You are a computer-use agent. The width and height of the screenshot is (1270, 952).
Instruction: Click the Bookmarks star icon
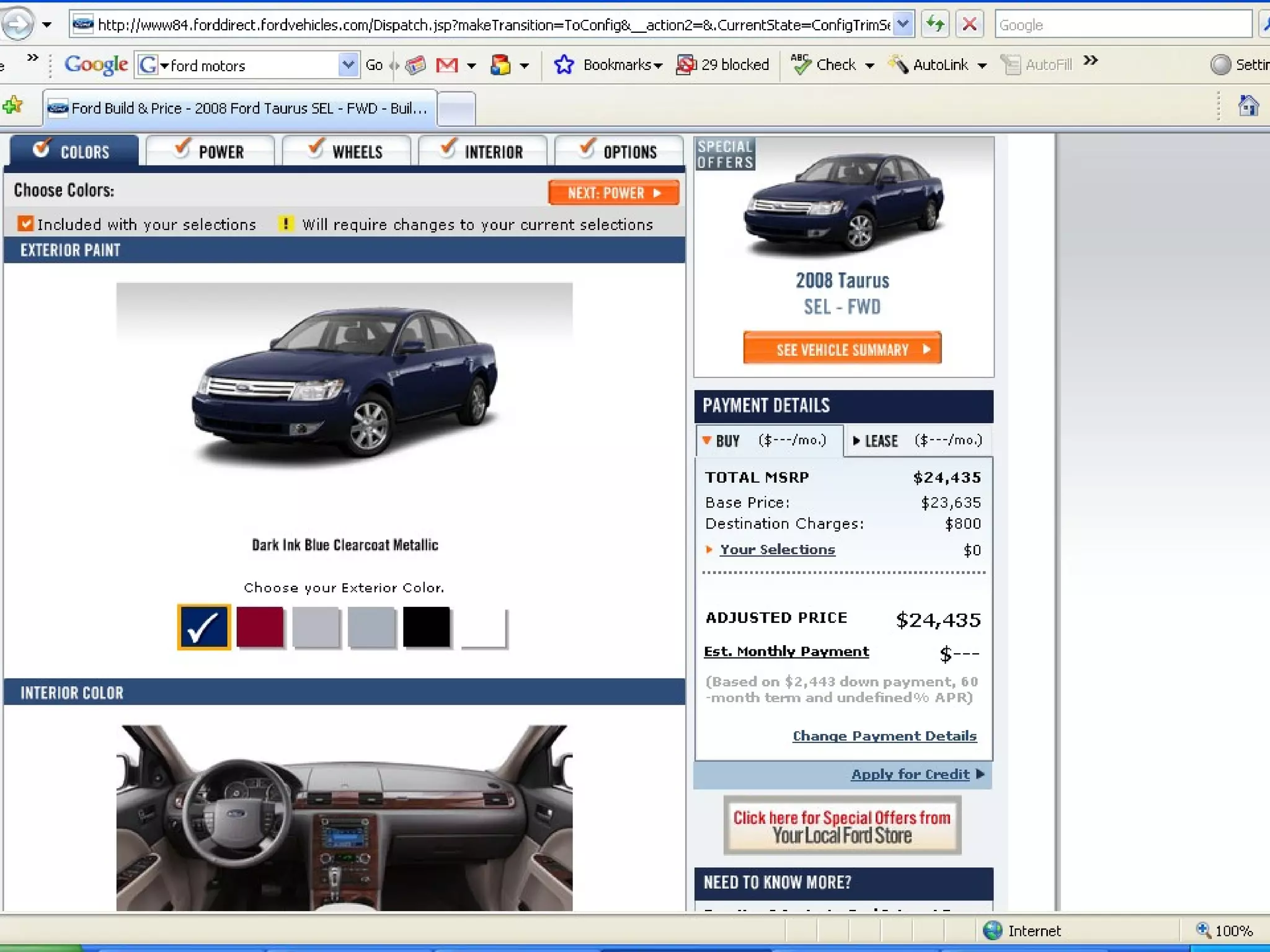pyautogui.click(x=564, y=65)
